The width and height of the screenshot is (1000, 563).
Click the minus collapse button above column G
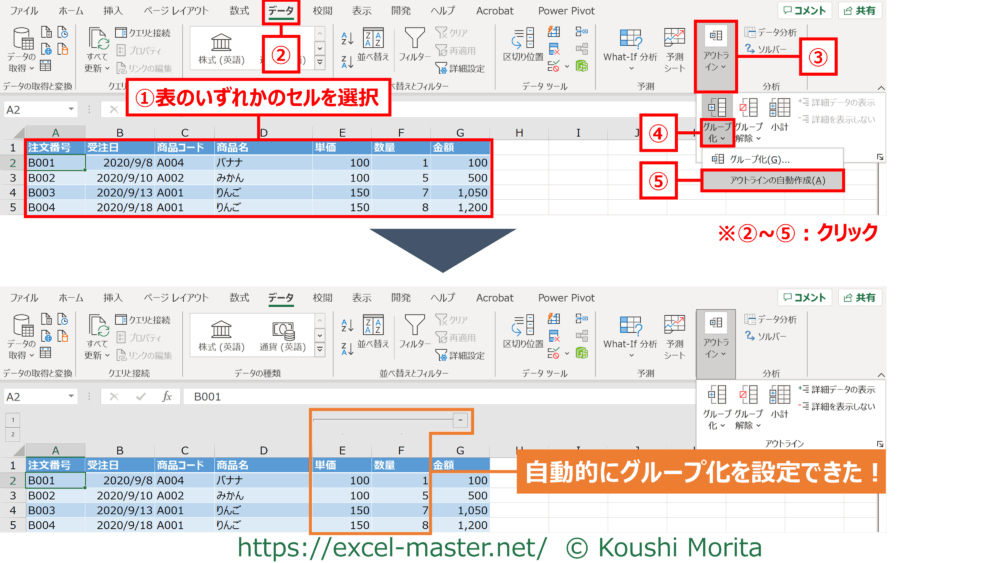pos(458,421)
